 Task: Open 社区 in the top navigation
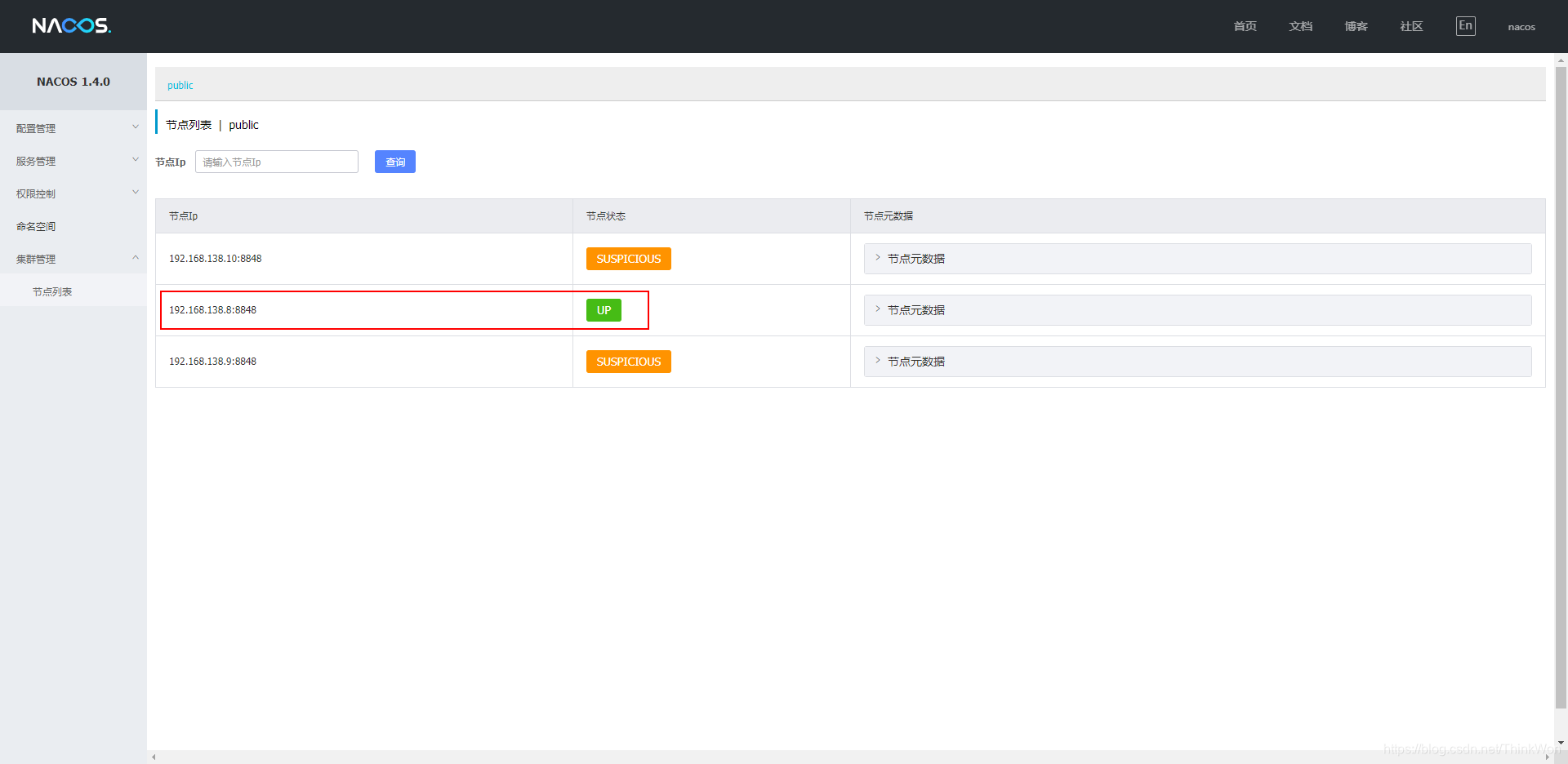[x=1411, y=27]
